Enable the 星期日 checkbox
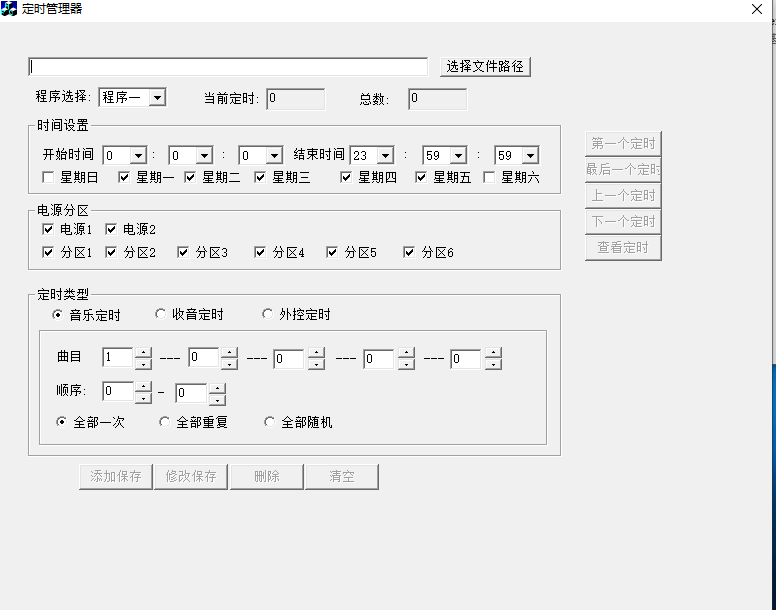The image size is (776, 610). tap(48, 177)
